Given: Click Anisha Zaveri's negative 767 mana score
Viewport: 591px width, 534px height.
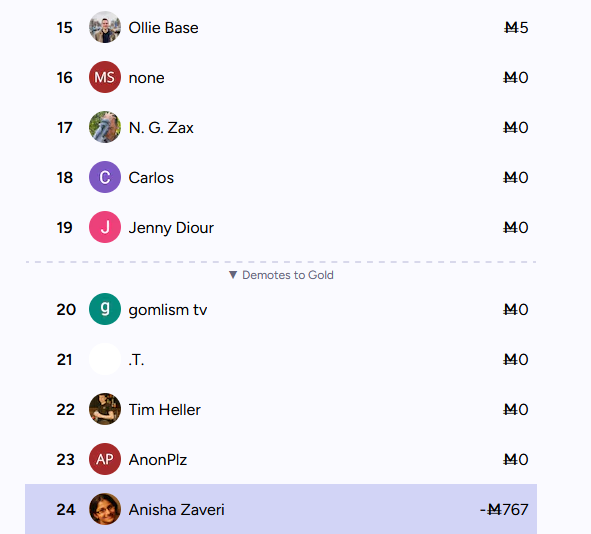Looking at the screenshot, I should (504, 510).
